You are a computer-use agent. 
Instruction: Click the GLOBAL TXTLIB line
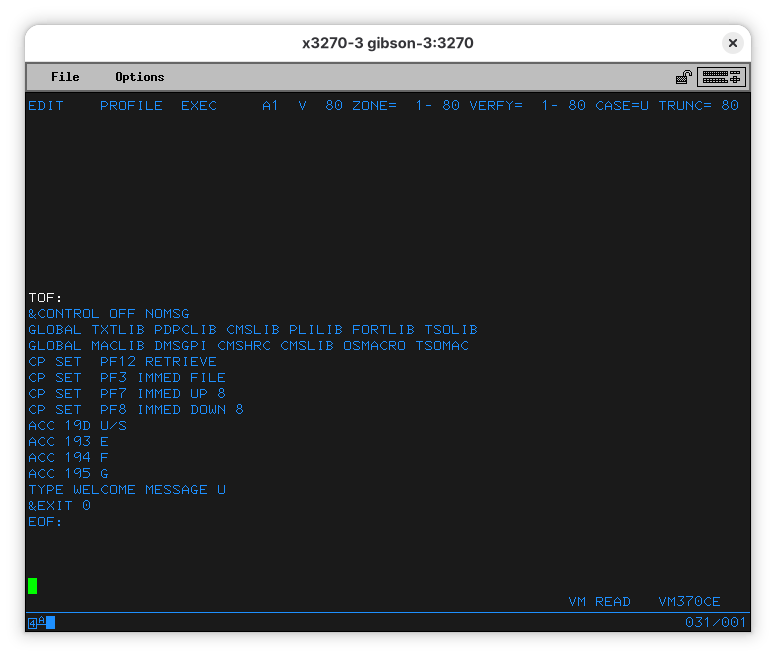coord(252,330)
